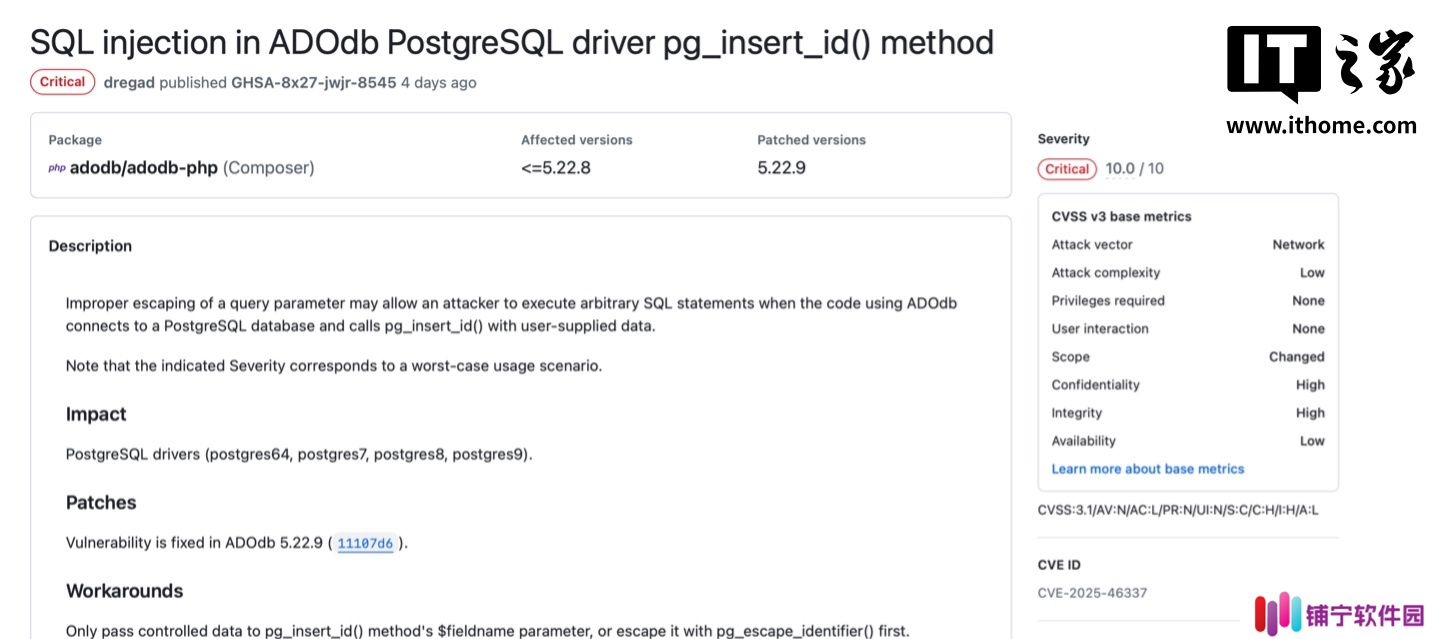The width and height of the screenshot is (1440, 639).
Task: Open the Learn more about base metrics link
Action: [1148, 469]
